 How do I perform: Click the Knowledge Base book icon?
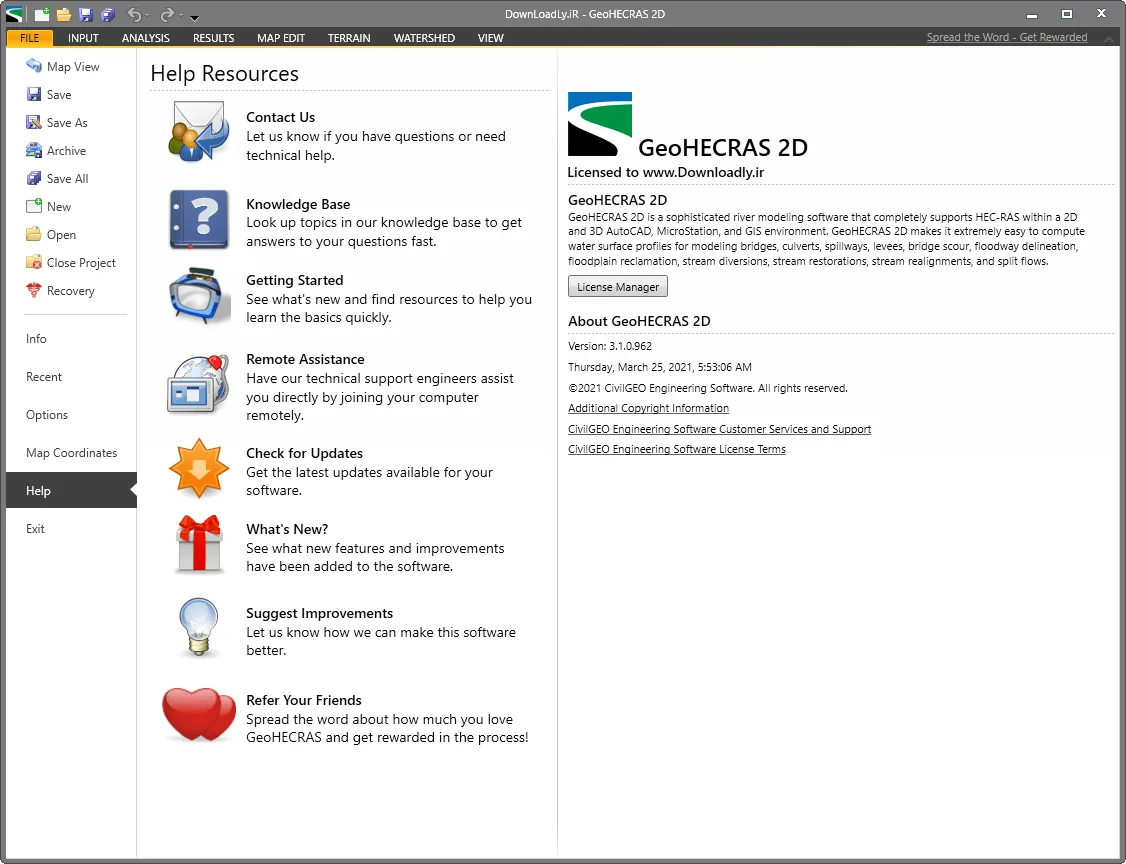199,220
